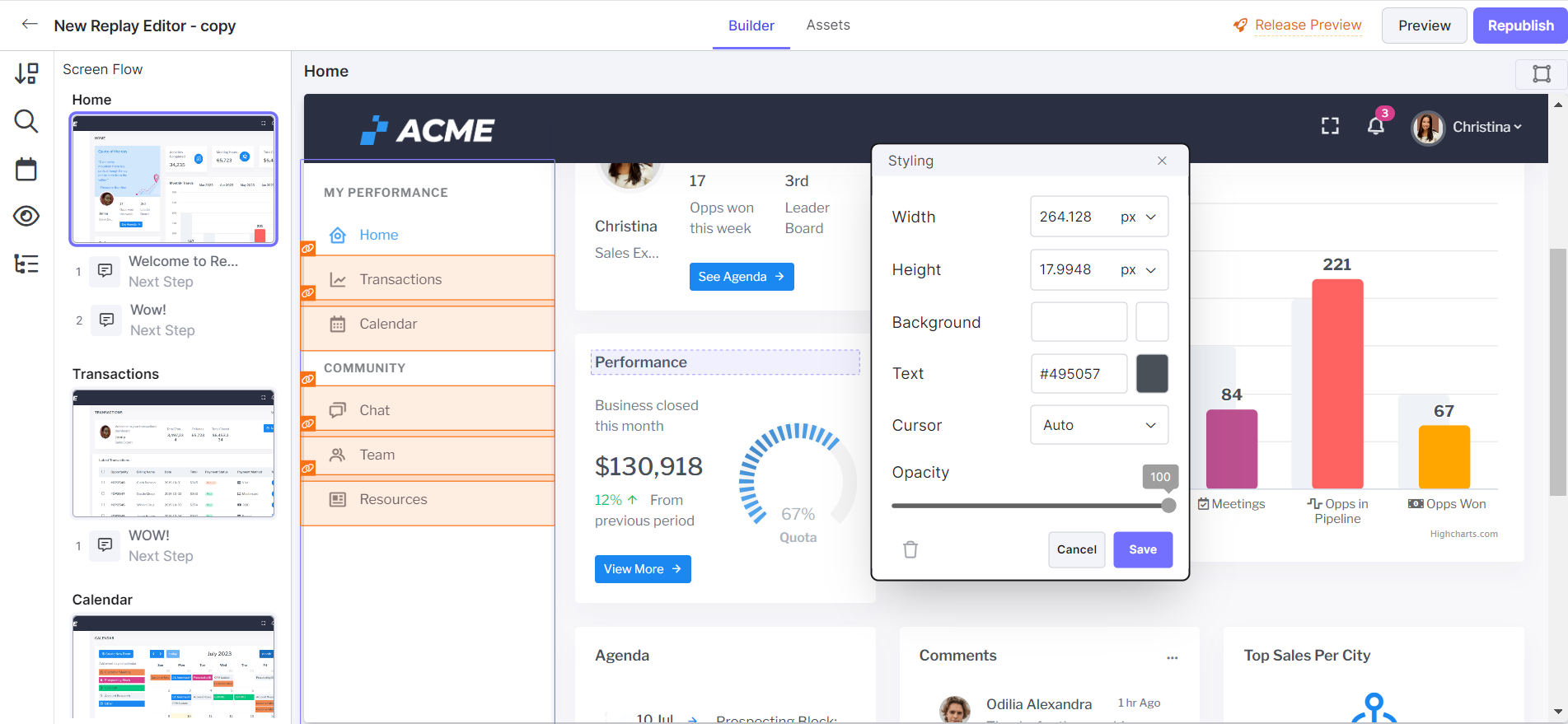This screenshot has width=1568, height=724.
Task: Open the screen flow reorder icon in sidebar
Action: pos(26,74)
